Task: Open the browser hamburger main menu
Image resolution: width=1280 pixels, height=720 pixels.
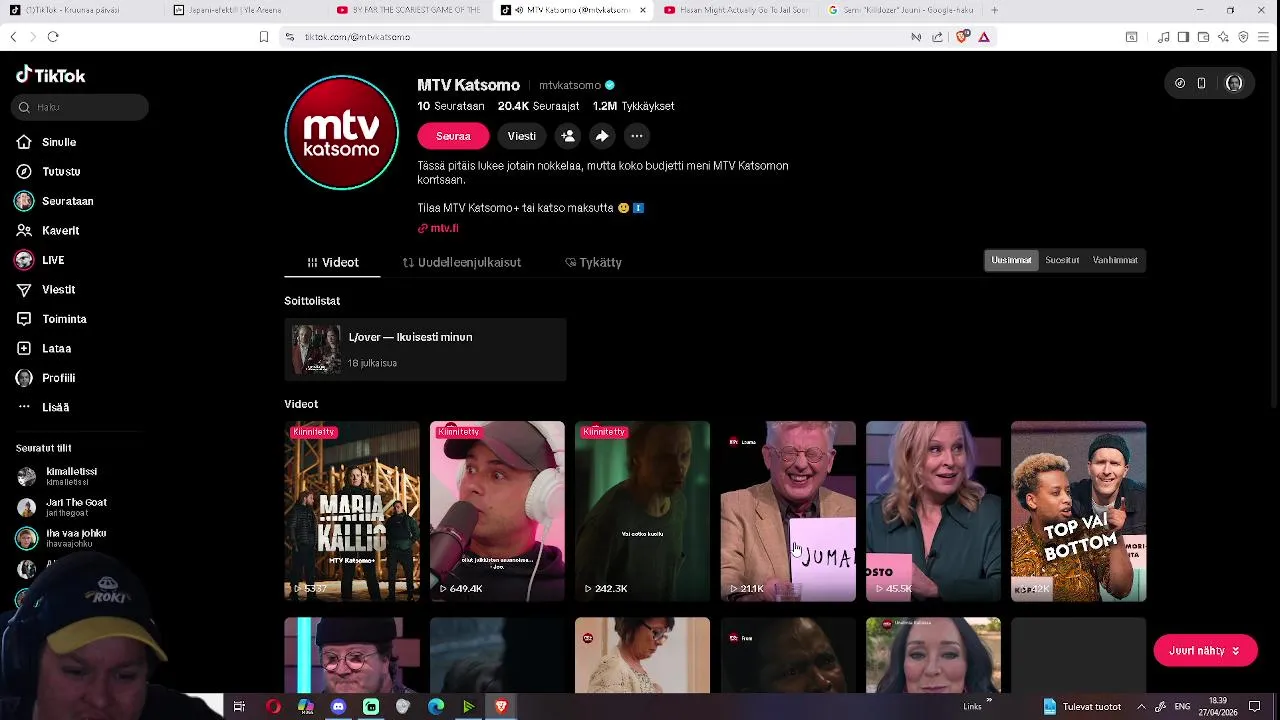Action: 1264,37
